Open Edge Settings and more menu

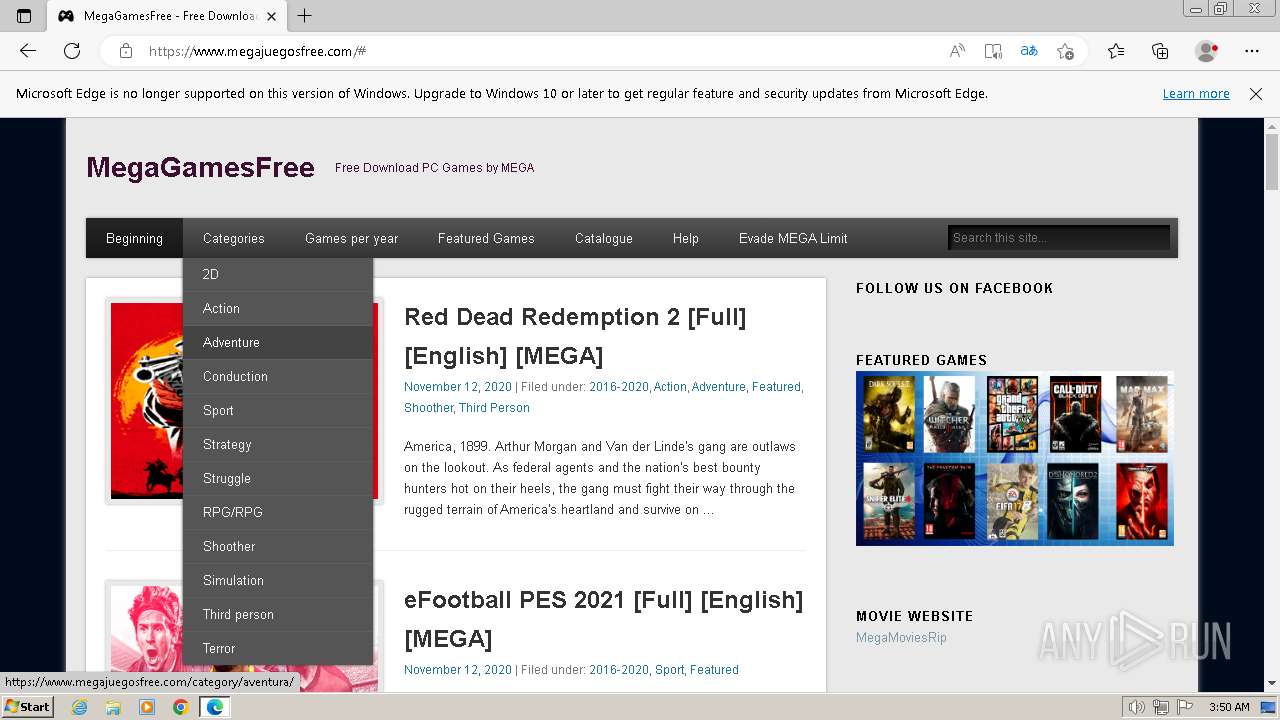(1252, 51)
